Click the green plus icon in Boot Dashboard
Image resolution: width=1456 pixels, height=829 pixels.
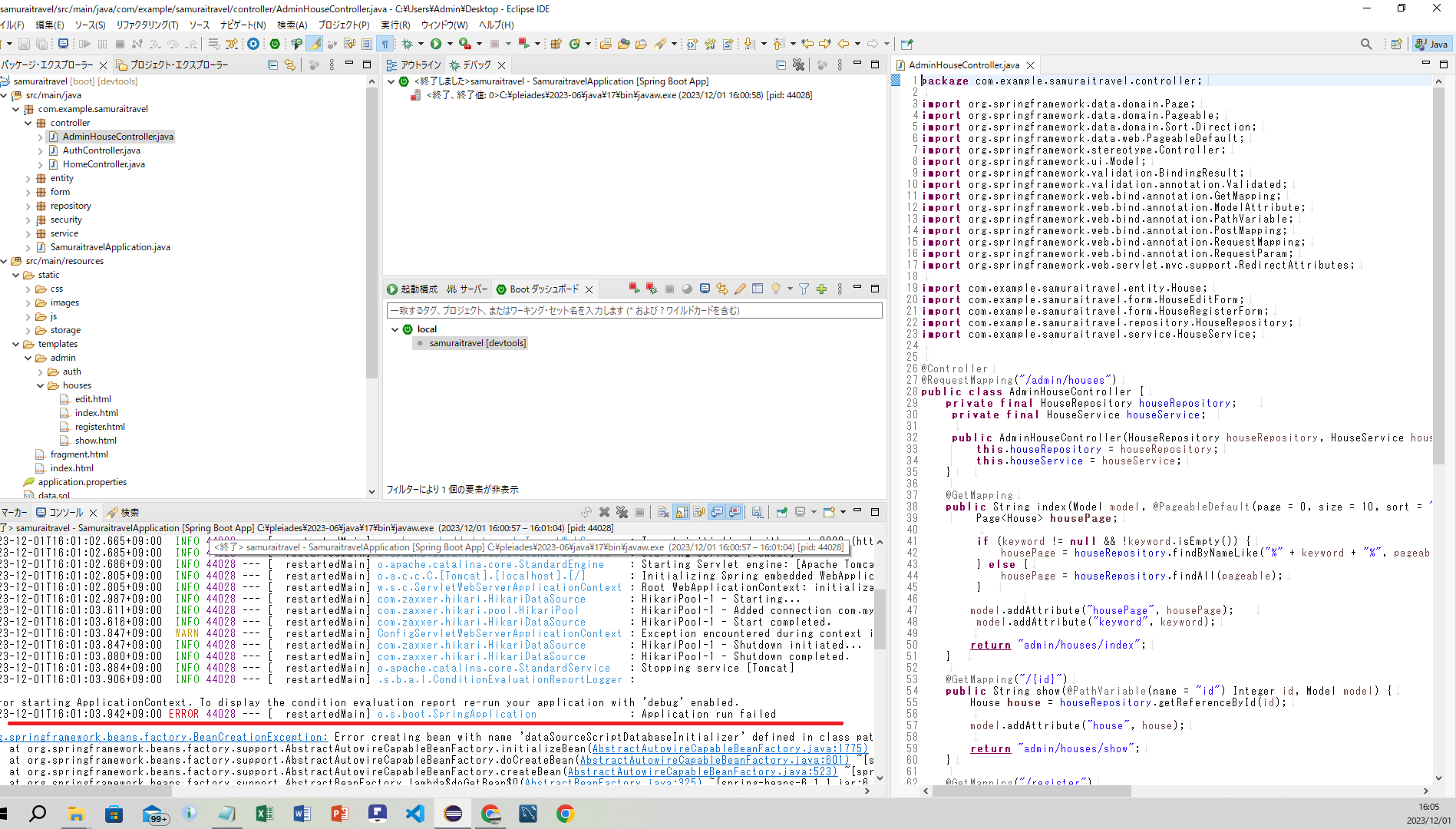[821, 289]
